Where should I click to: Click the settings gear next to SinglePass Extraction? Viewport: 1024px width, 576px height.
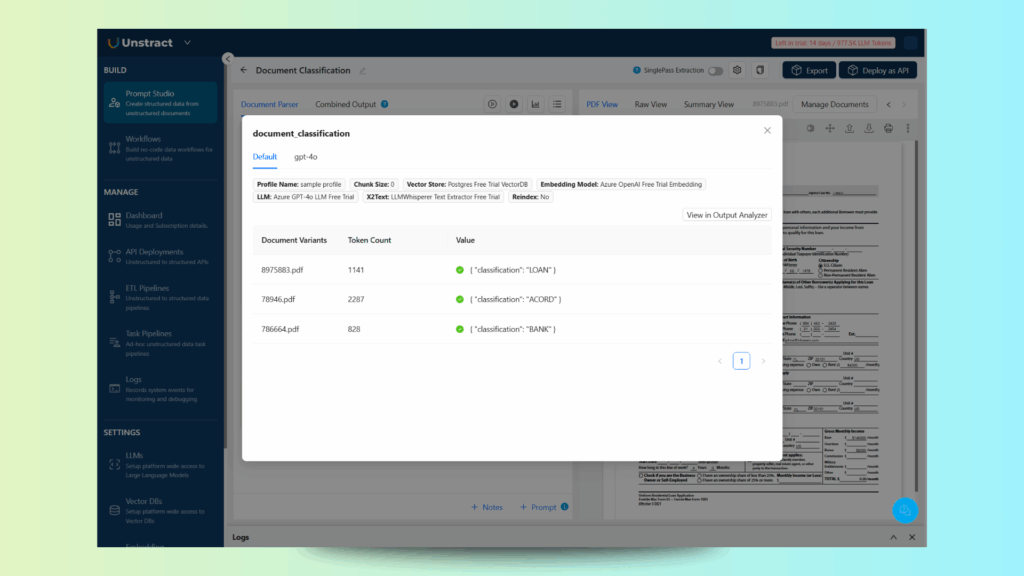(x=737, y=70)
